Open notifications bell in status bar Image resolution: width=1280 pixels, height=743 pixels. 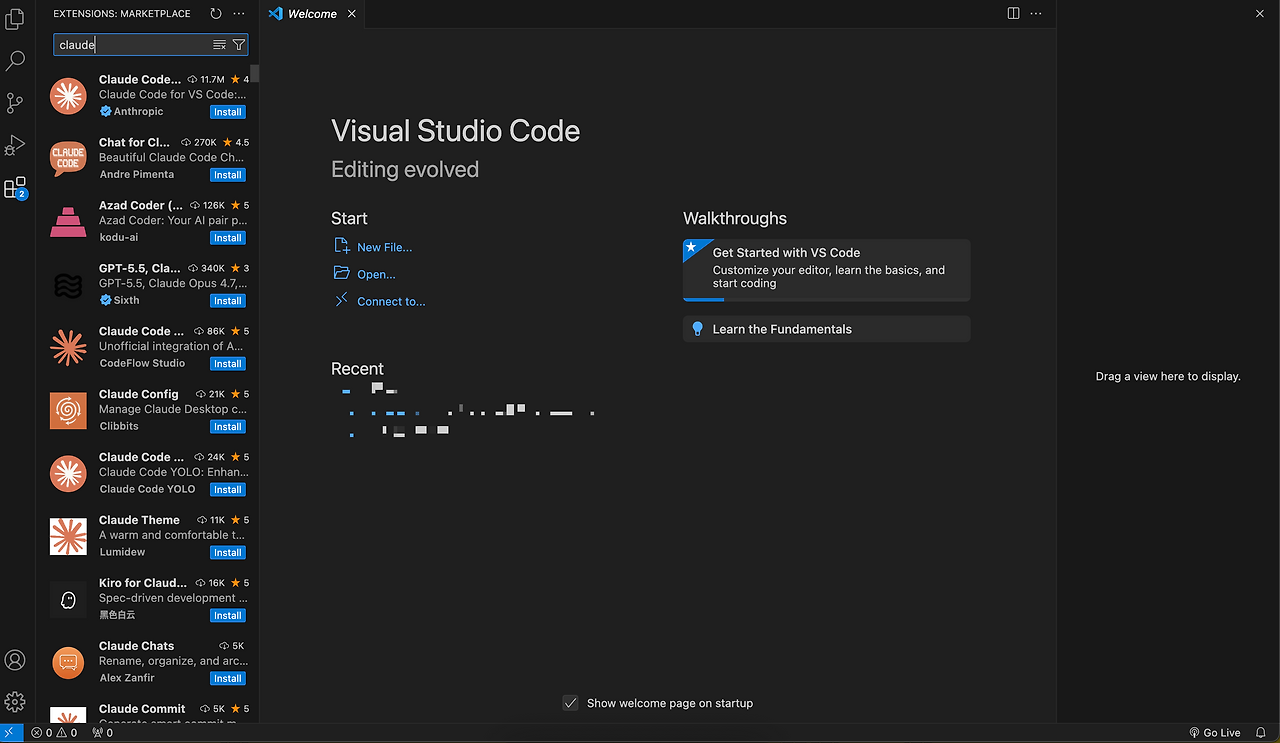pyautogui.click(x=1261, y=733)
